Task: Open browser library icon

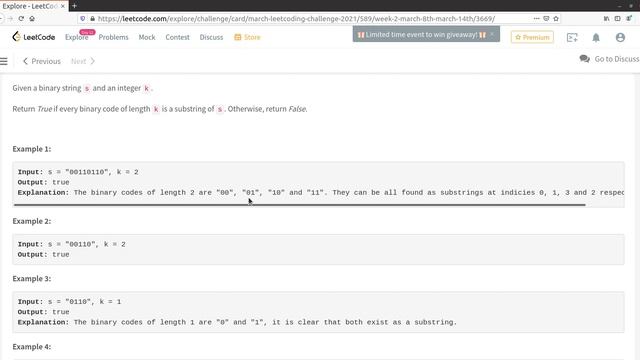Action: (x=607, y=18)
